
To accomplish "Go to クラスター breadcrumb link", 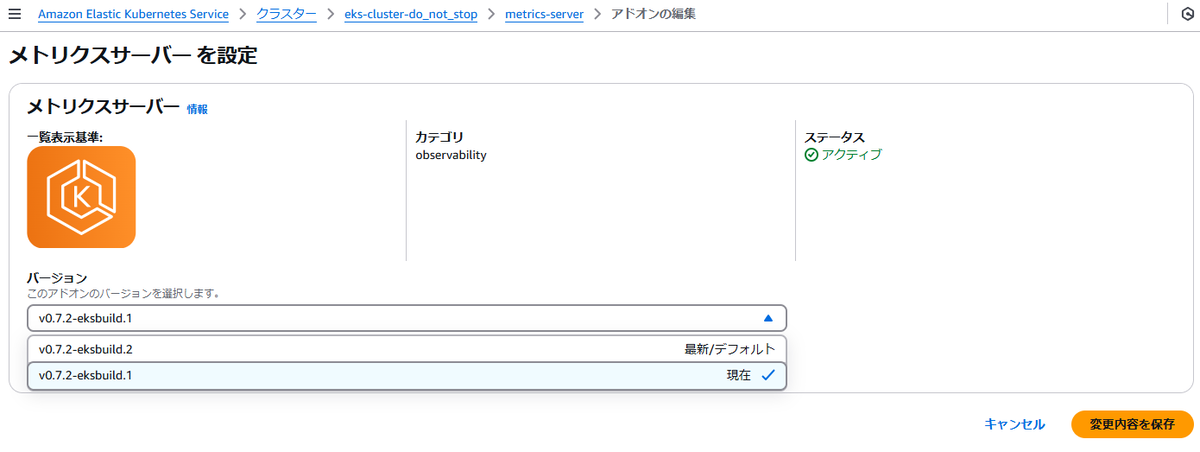I will [x=286, y=15].
